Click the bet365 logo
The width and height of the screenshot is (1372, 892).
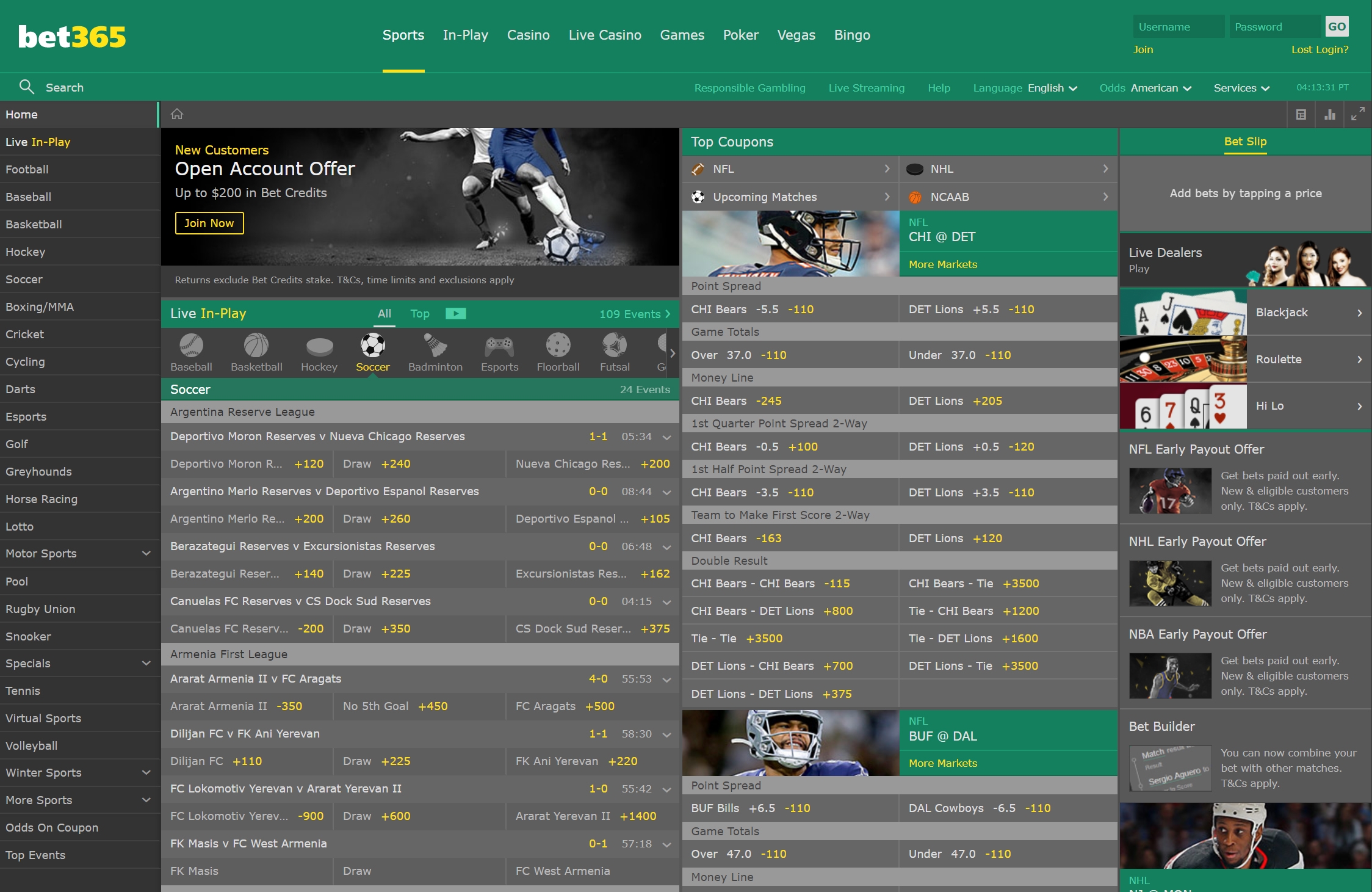coord(72,37)
